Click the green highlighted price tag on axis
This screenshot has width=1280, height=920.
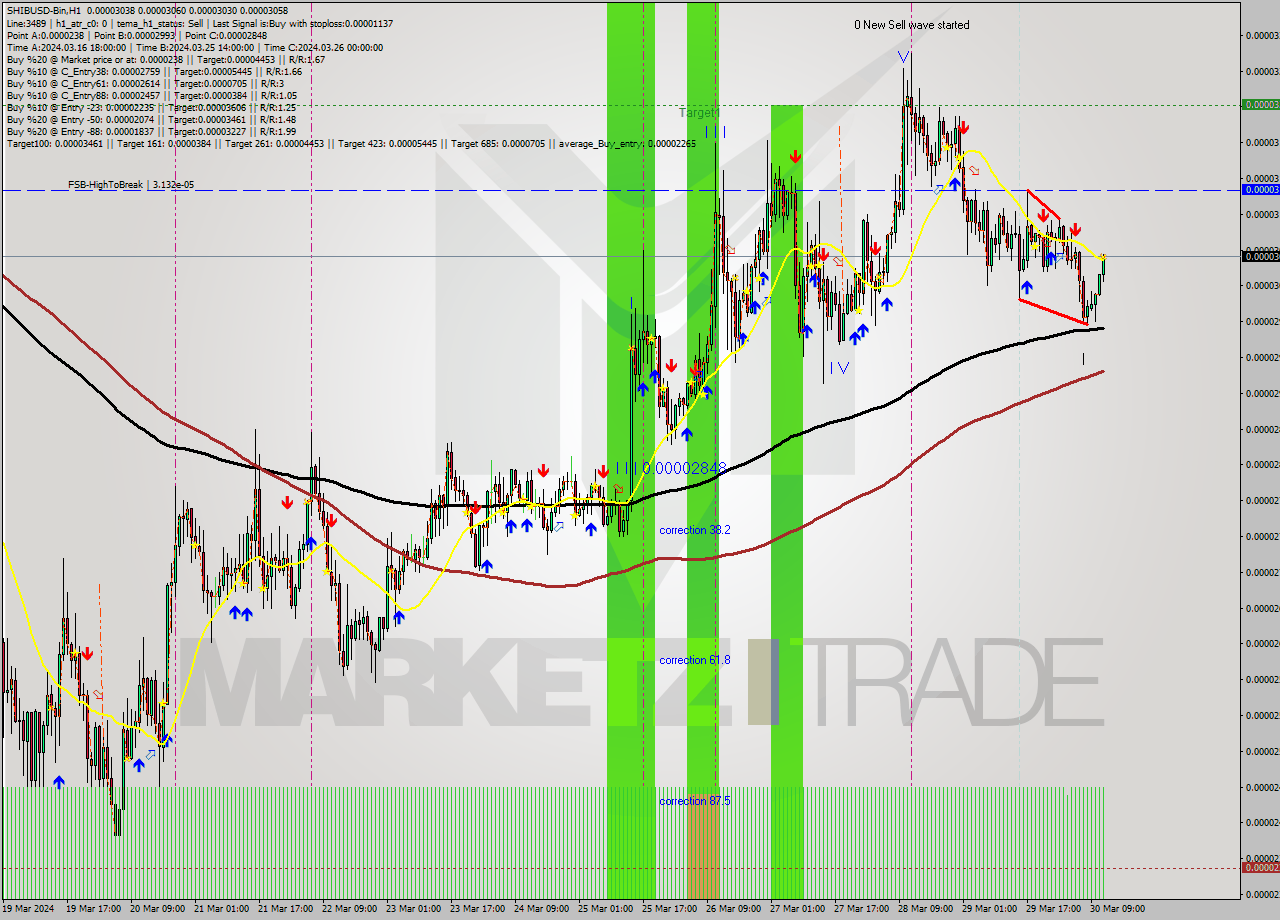[1260, 104]
